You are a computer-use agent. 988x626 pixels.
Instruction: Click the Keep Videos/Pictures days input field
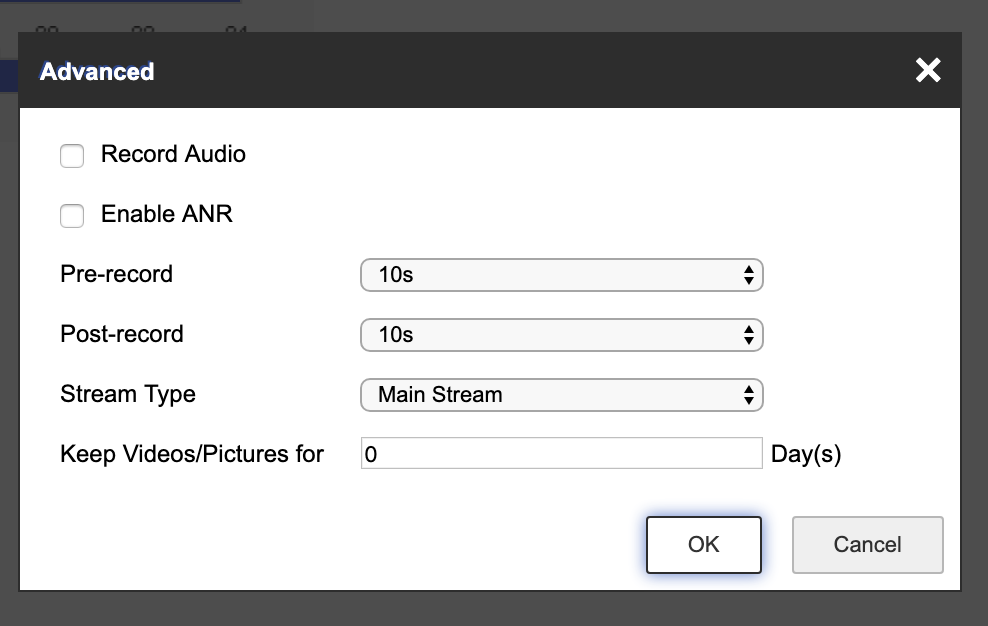coord(561,454)
